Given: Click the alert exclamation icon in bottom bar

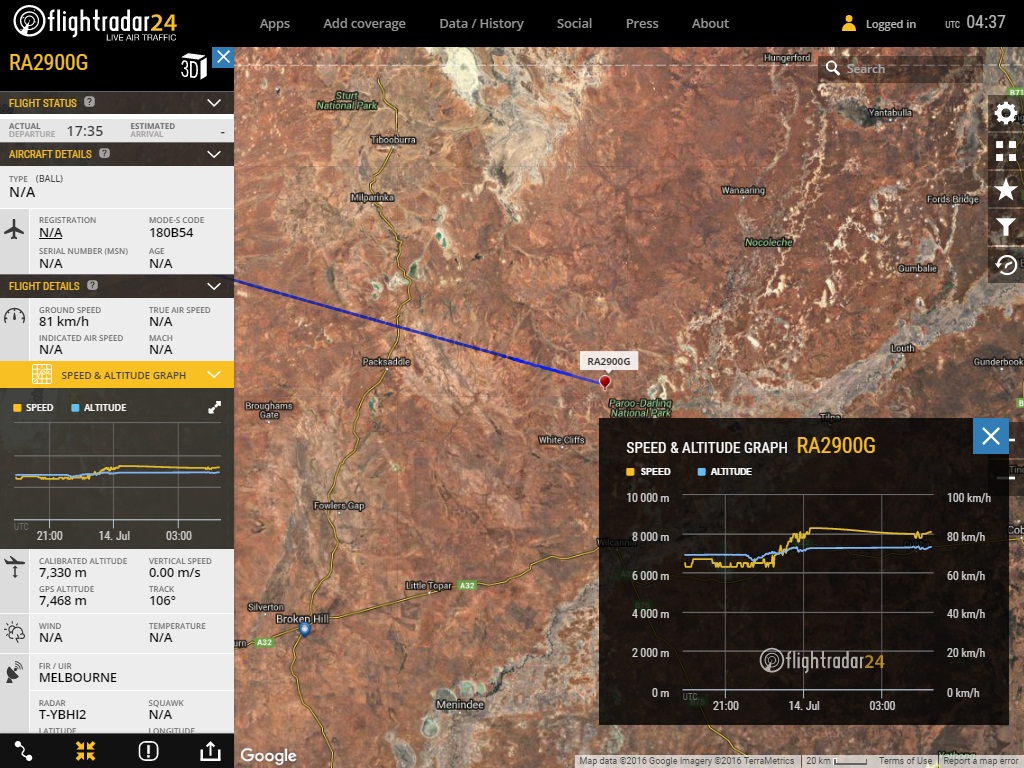Looking at the screenshot, I should [x=148, y=750].
